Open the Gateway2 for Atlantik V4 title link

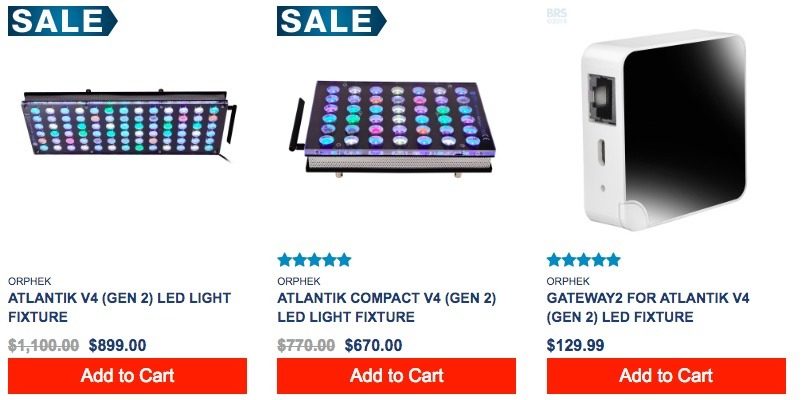point(648,307)
